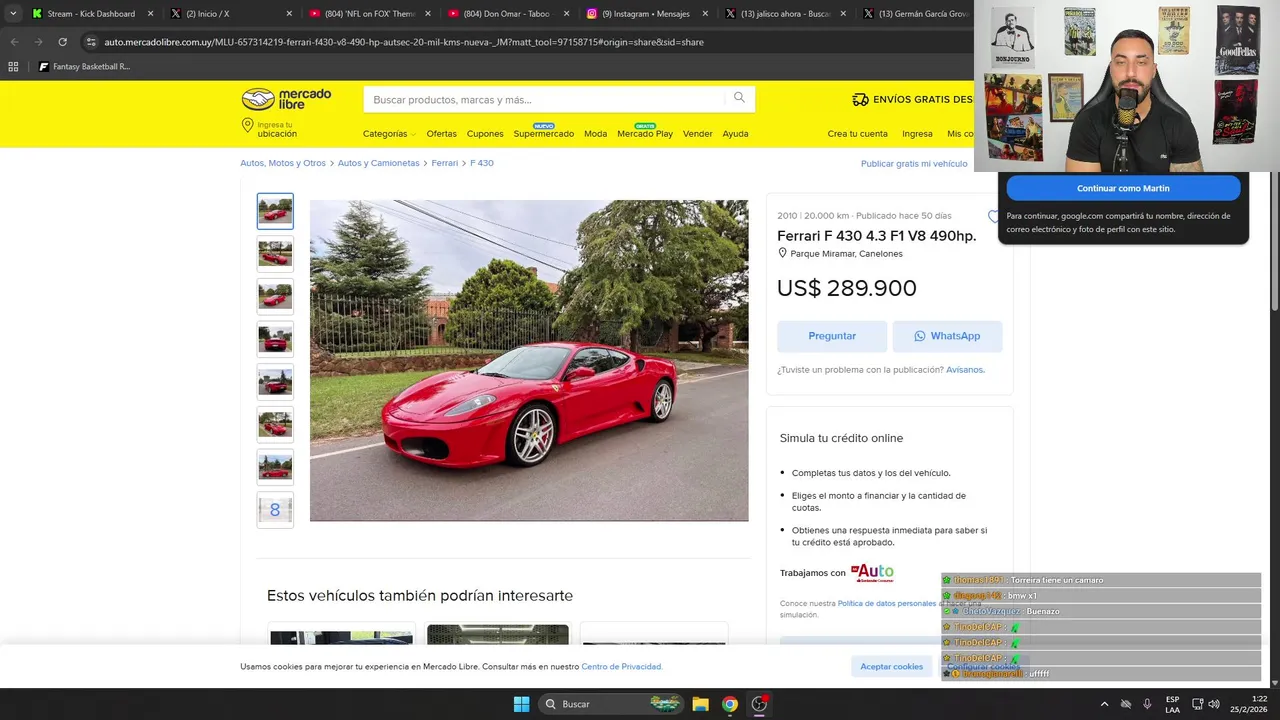1280x720 pixels.
Task: Open Ofertas menu item
Action: [441, 134]
